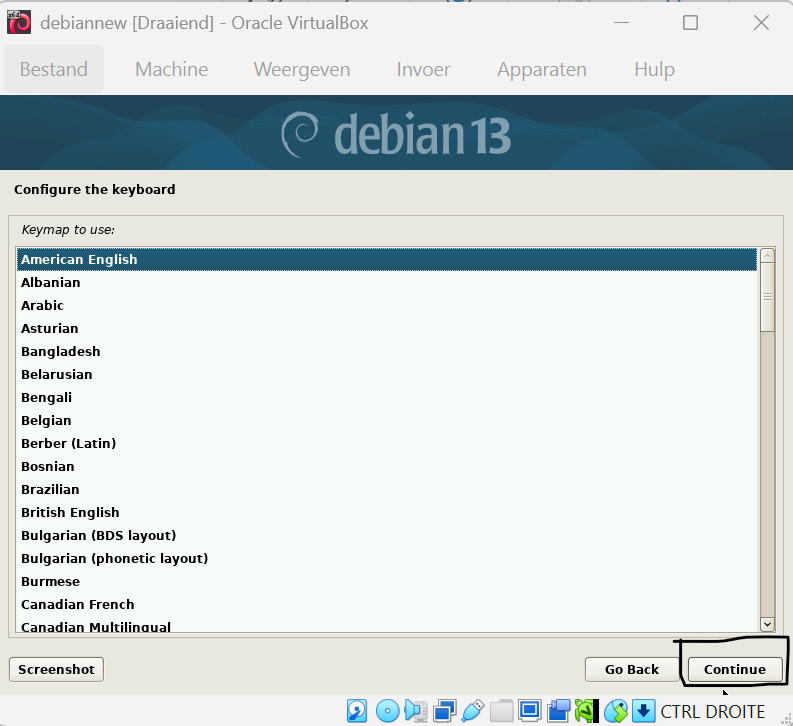Screen dimensions: 793x726
Task: Click the recording status icon
Action: pyautogui.click(x=558, y=711)
